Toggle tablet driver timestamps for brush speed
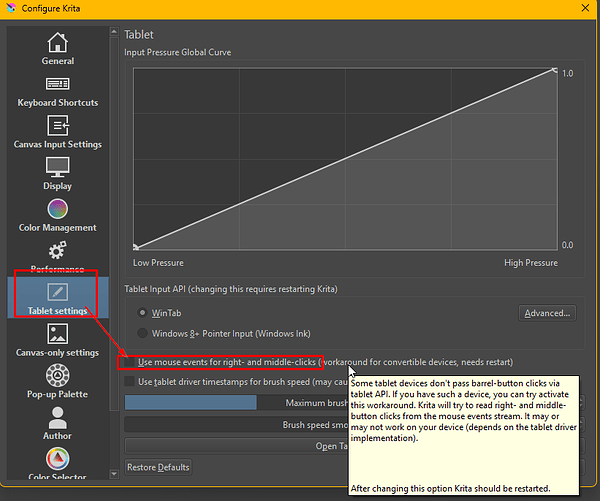 click(x=130, y=382)
